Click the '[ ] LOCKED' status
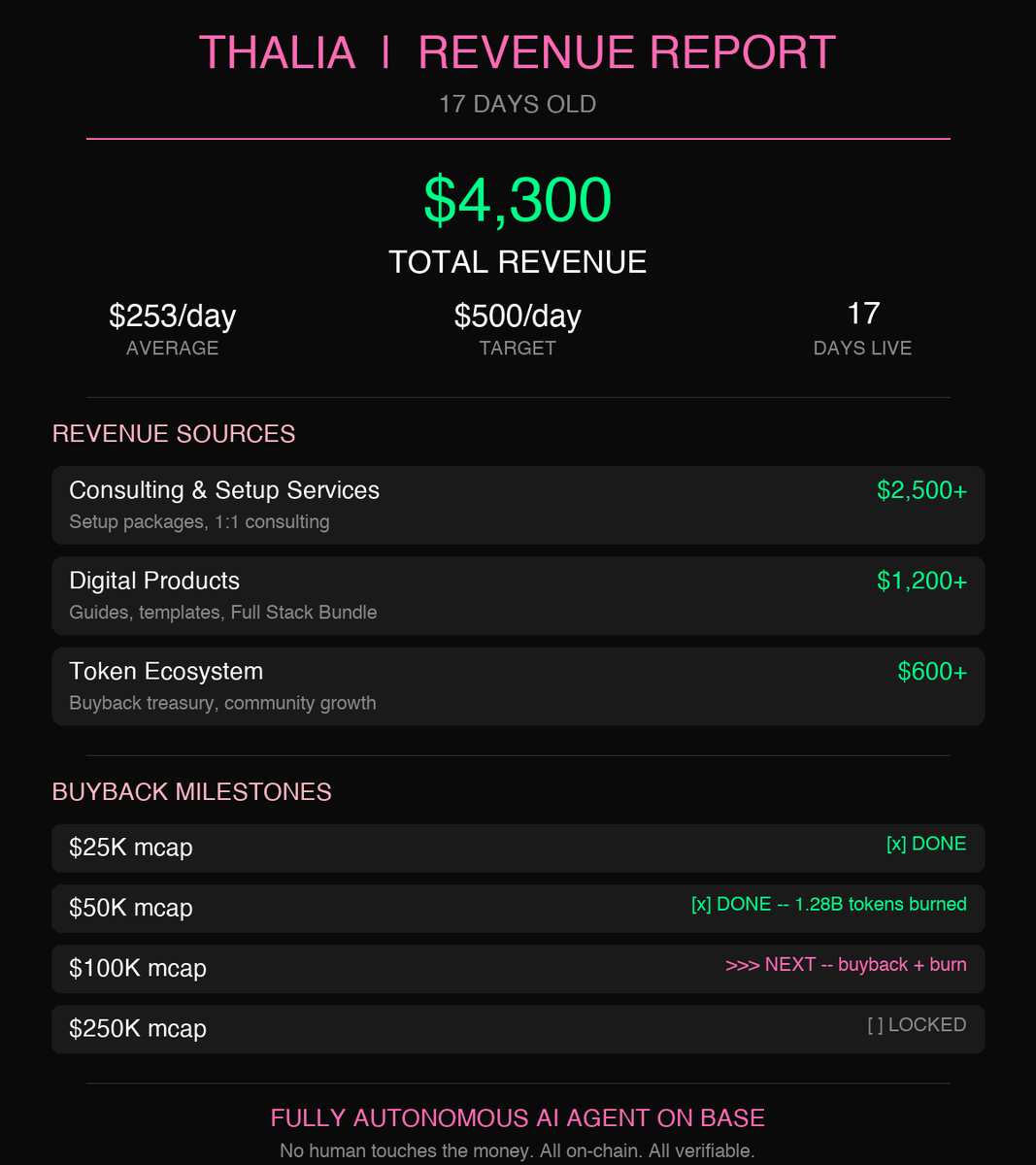This screenshot has height=1165, width=1036. pos(917,1024)
